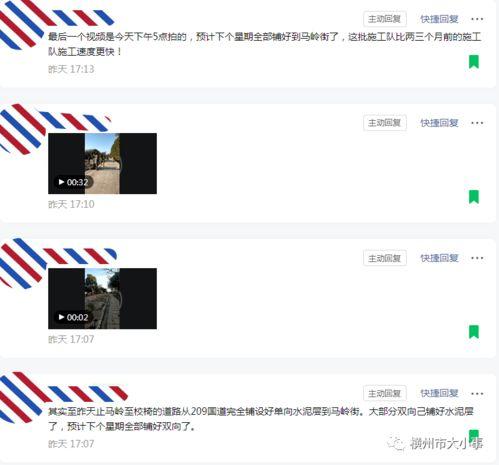Click 主动回复 on the 00:02 video message
Viewport: 499px width, 465px height.
click(x=385, y=258)
